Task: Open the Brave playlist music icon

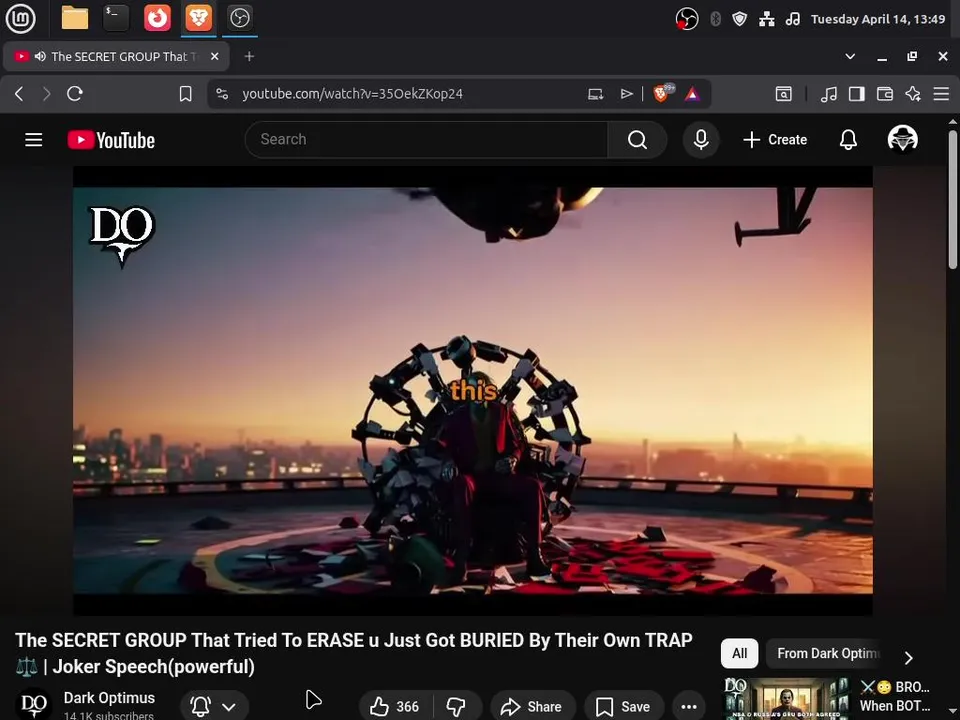Action: click(x=828, y=94)
